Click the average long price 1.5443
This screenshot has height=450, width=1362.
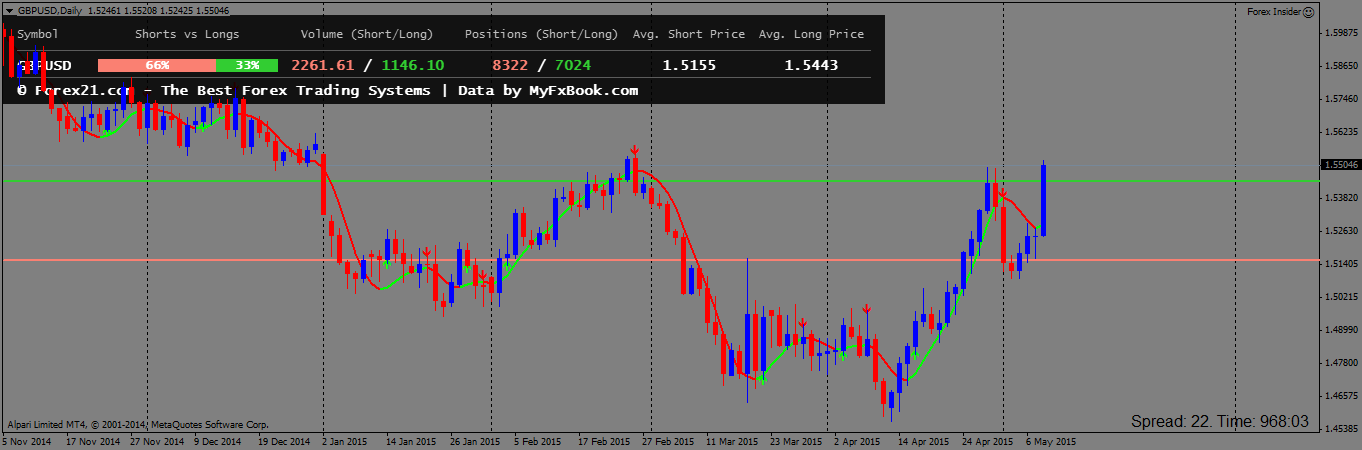[x=811, y=65]
